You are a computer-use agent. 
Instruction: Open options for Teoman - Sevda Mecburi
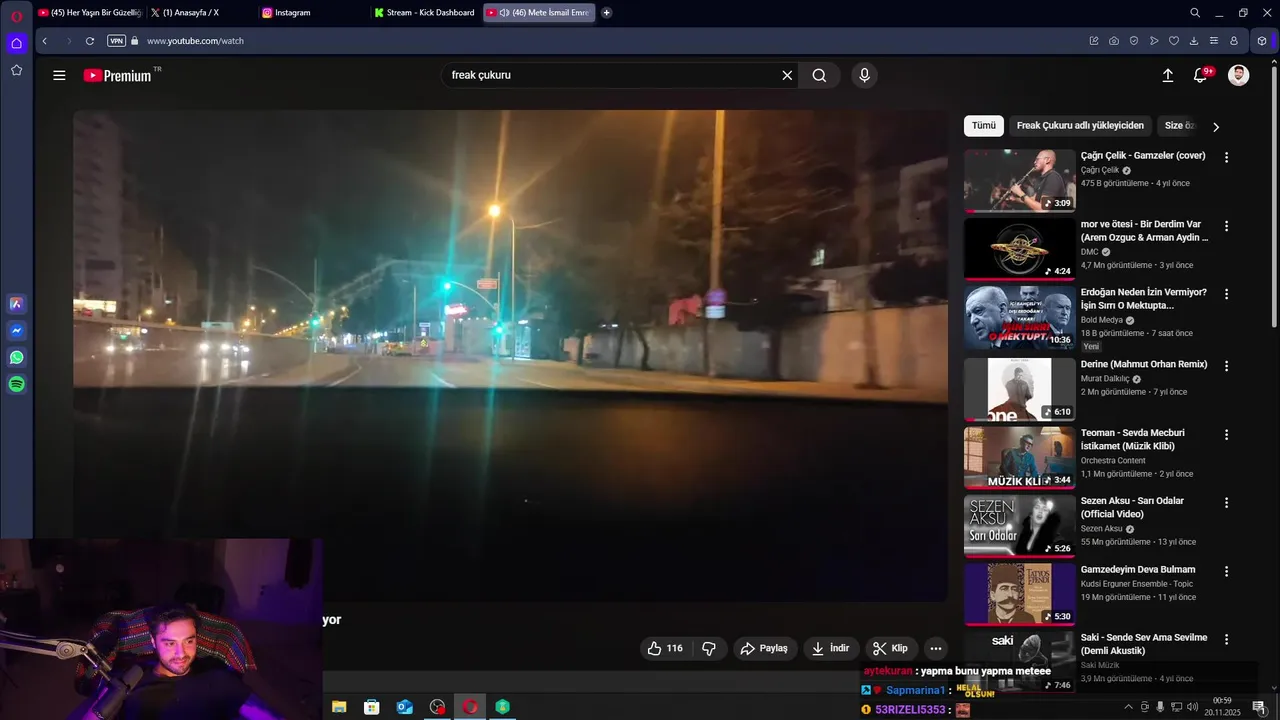click(x=1226, y=435)
